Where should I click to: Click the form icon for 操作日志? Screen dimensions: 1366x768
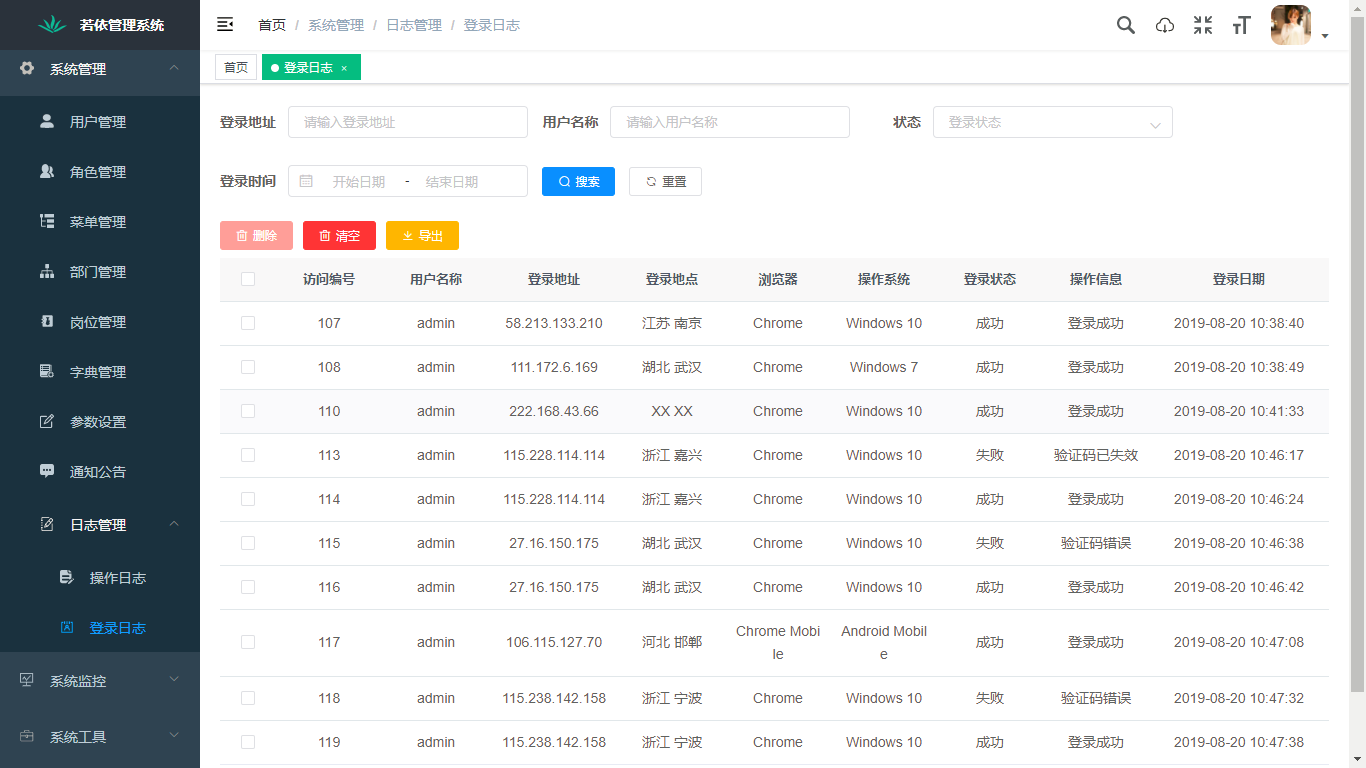point(67,577)
